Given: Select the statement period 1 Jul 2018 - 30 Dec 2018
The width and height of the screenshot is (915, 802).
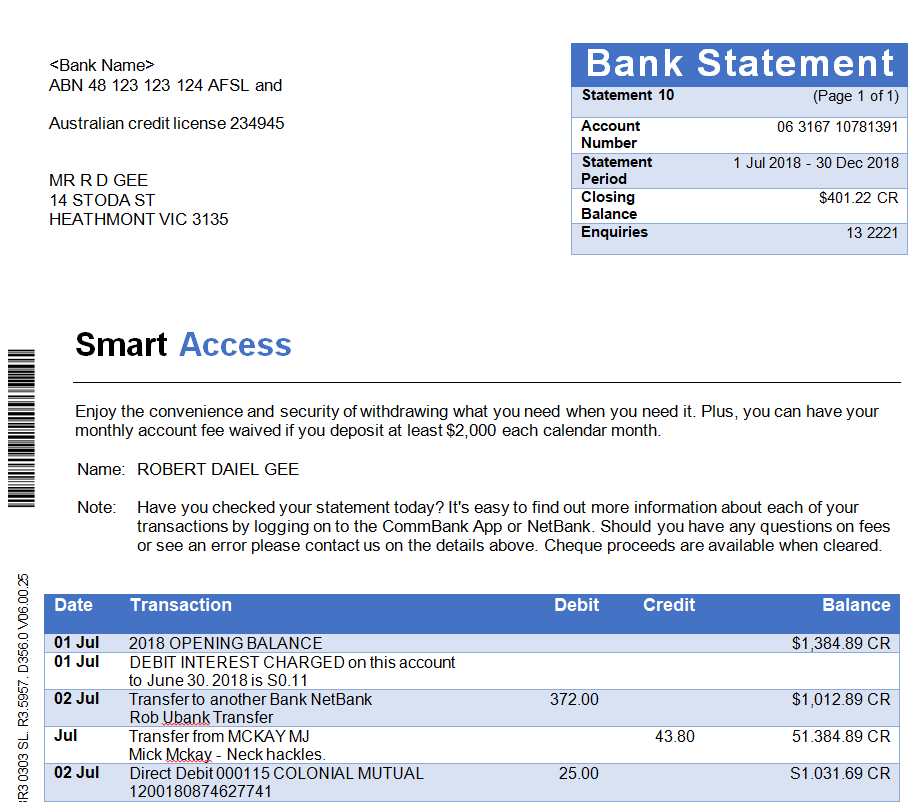Looking at the screenshot, I should [816, 163].
